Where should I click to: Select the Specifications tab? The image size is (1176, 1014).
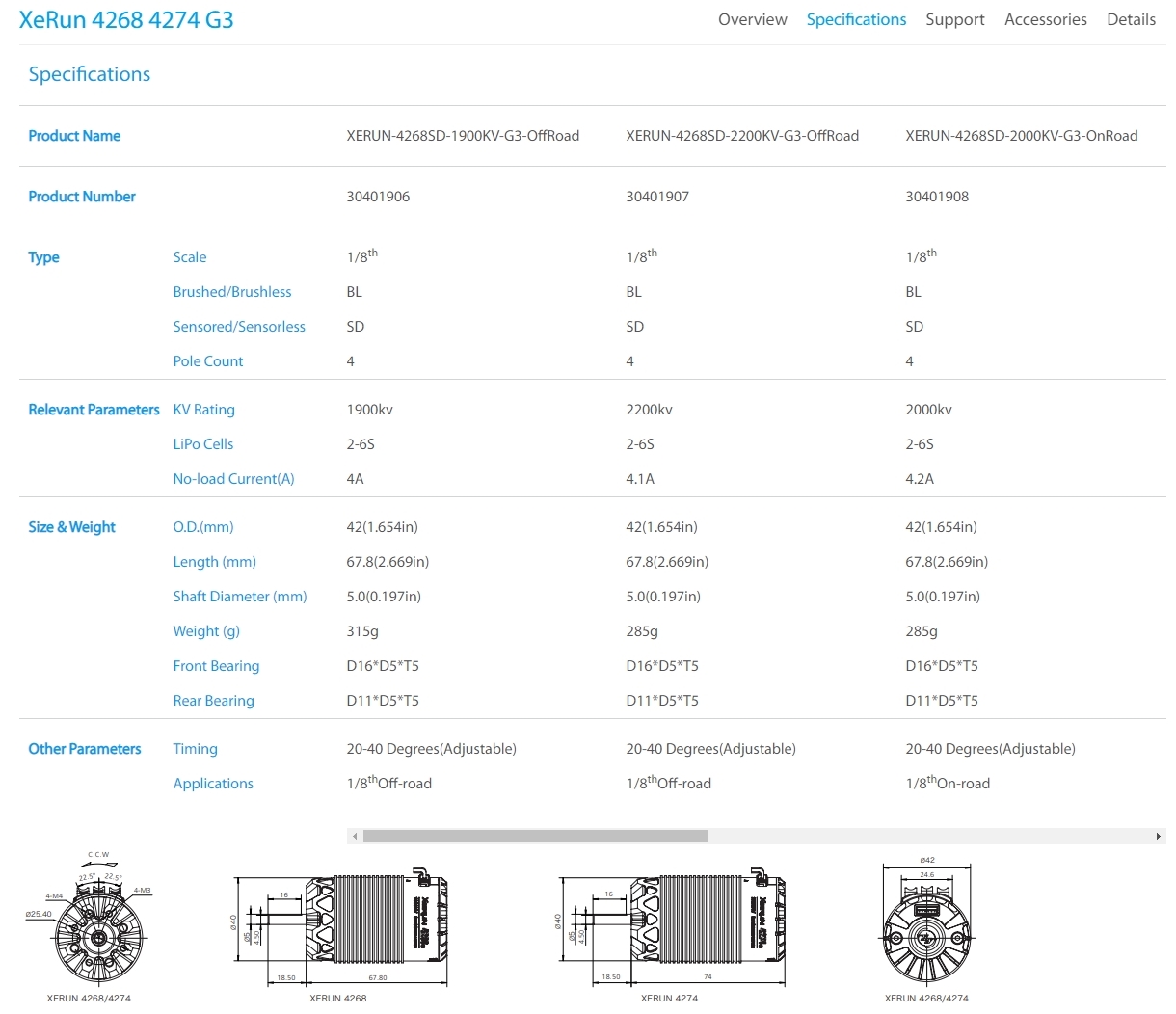(x=856, y=19)
